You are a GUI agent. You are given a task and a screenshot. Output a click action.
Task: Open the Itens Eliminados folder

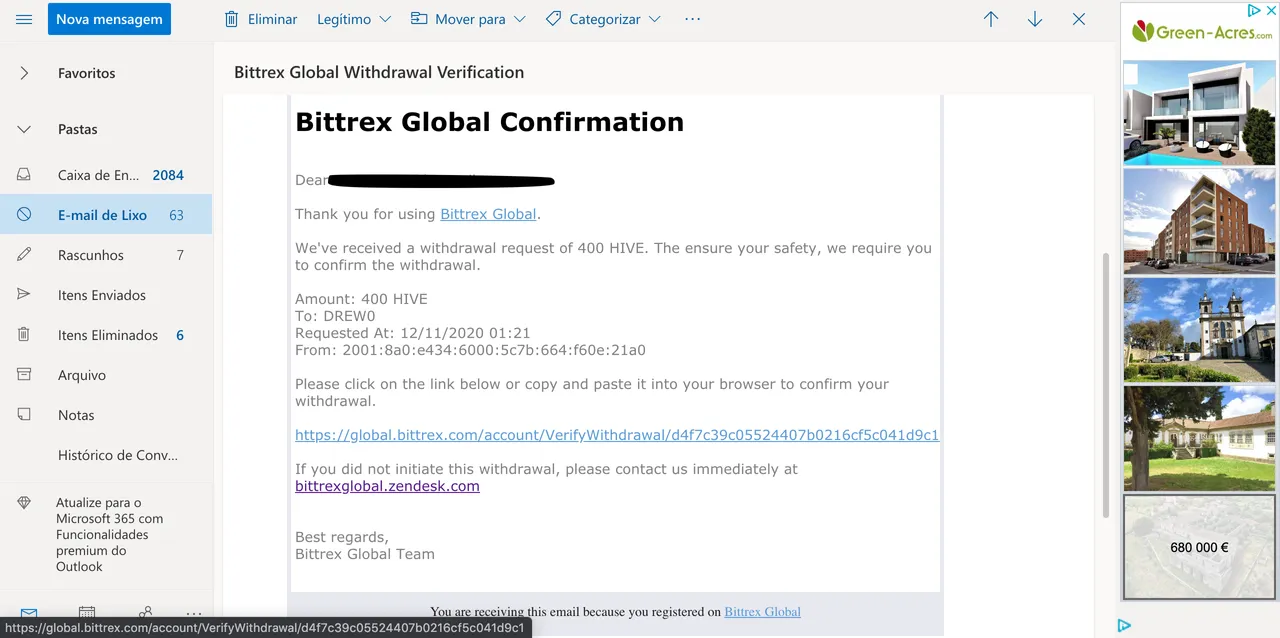click(x=106, y=335)
